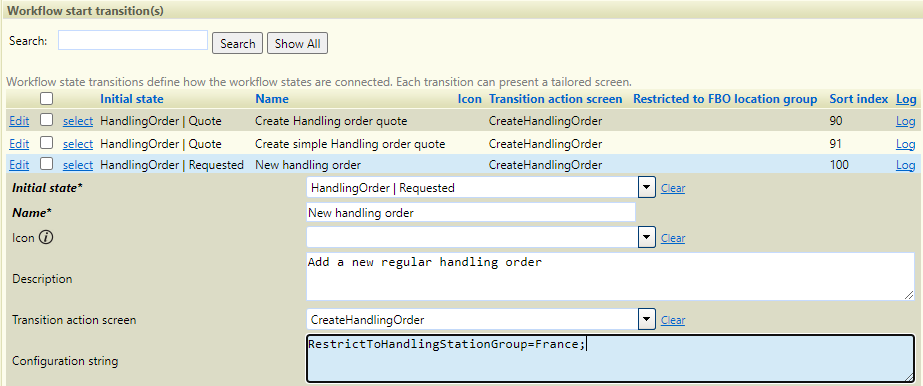Open the Initial state dropdown arrow
The height and width of the screenshot is (386, 923).
[647, 188]
